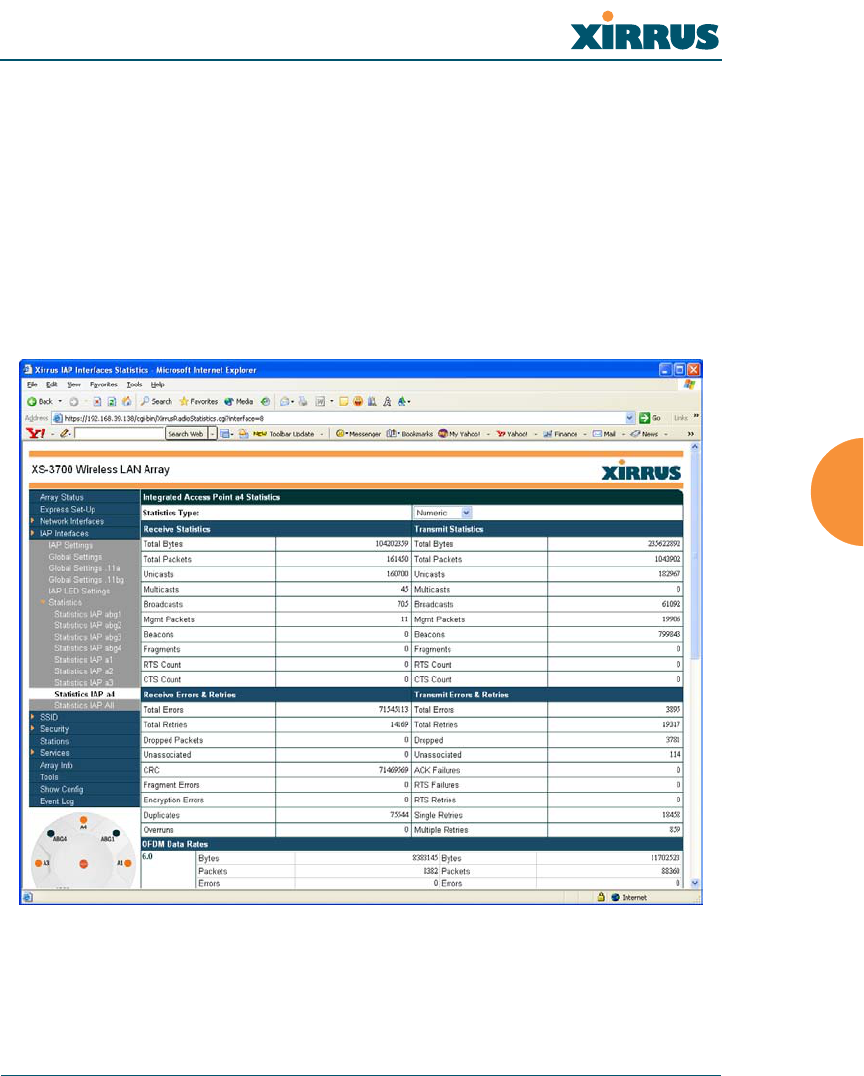Open Statistics IAP All page
Screen dimensions: 864x1076
tap(84, 705)
